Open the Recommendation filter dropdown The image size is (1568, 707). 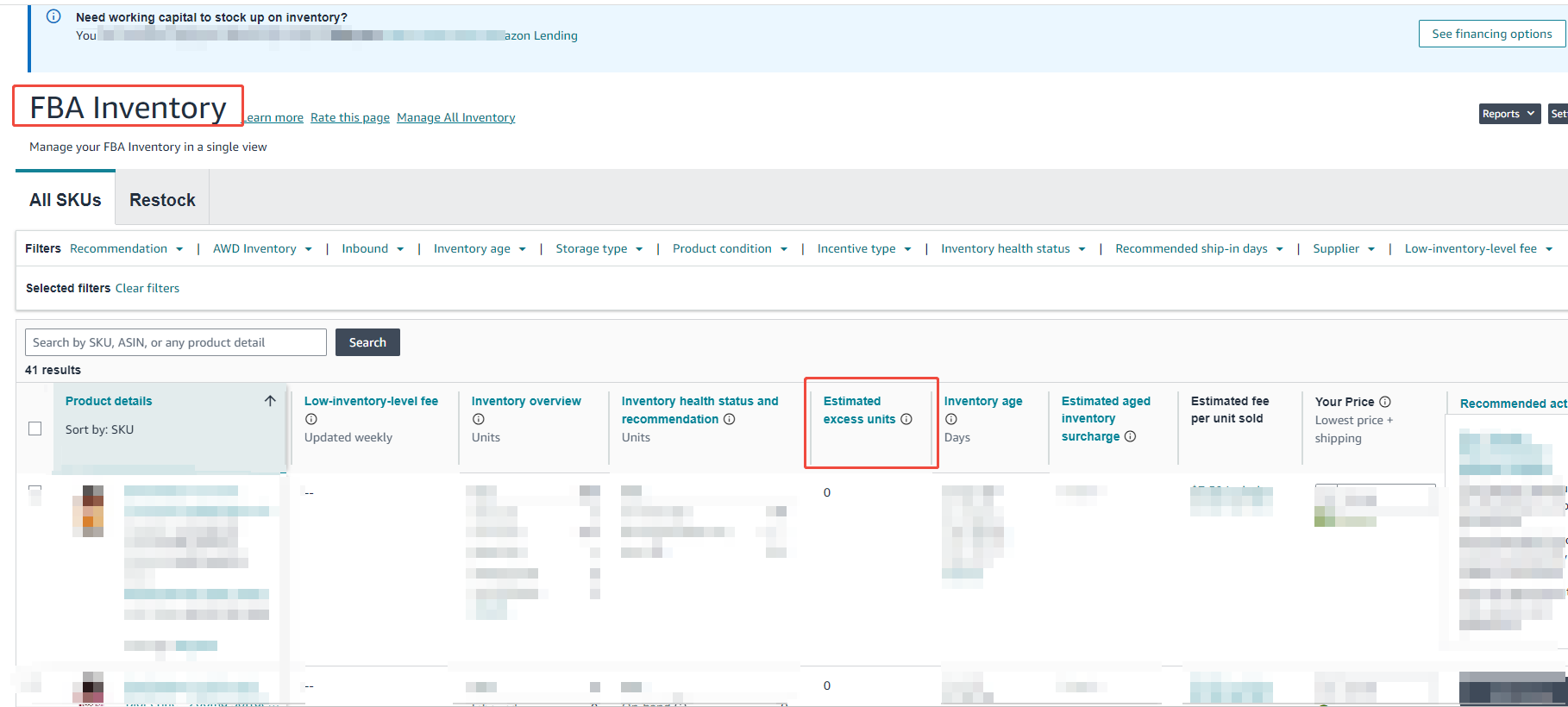(x=126, y=248)
